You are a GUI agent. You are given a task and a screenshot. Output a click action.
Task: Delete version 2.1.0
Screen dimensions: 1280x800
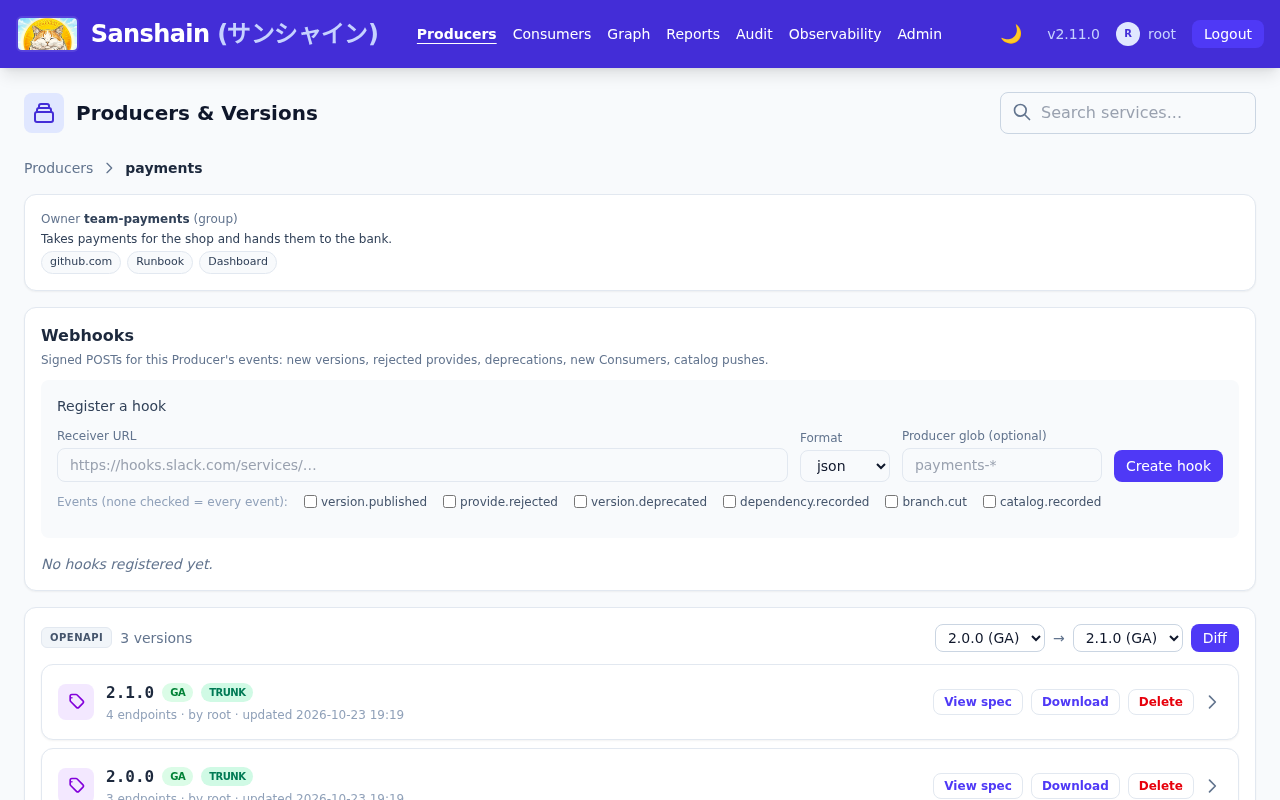coord(1161,702)
